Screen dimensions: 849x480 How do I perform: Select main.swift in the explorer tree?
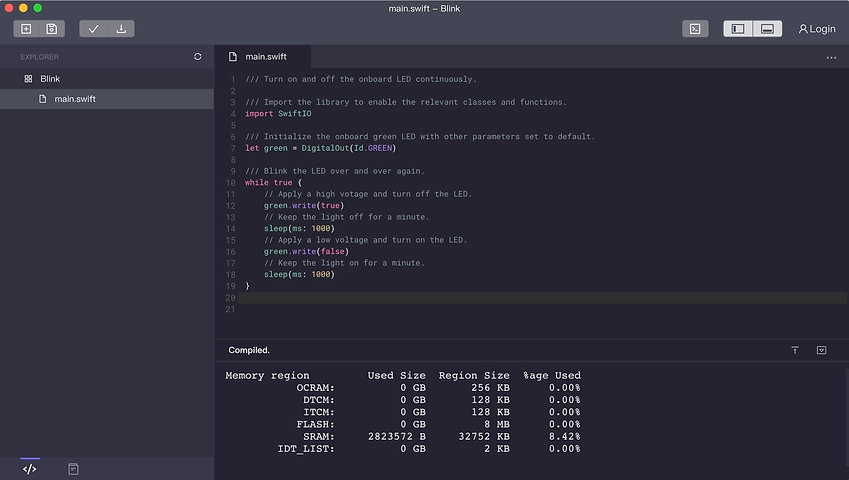tap(107, 99)
